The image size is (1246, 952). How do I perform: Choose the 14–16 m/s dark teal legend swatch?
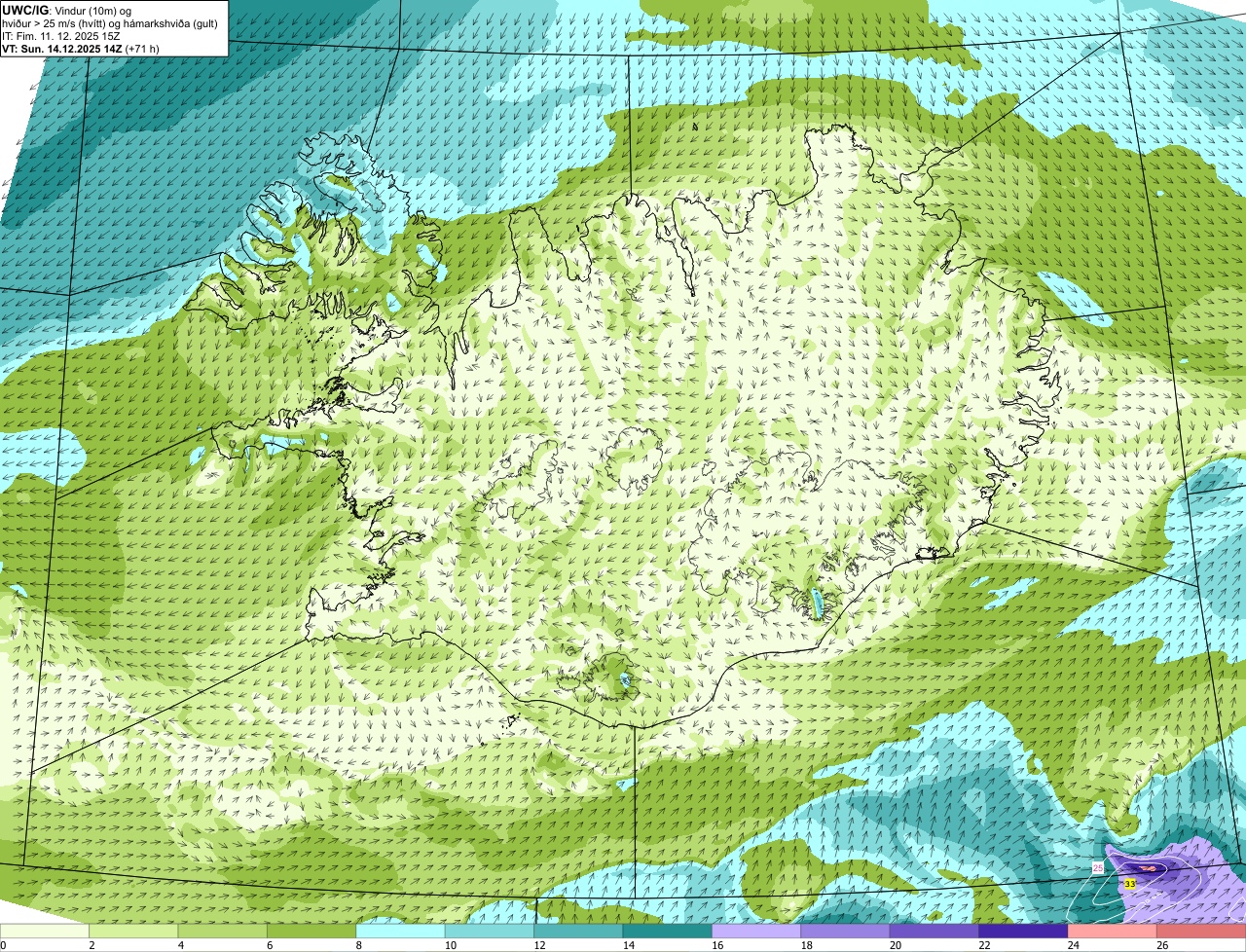tap(669, 932)
